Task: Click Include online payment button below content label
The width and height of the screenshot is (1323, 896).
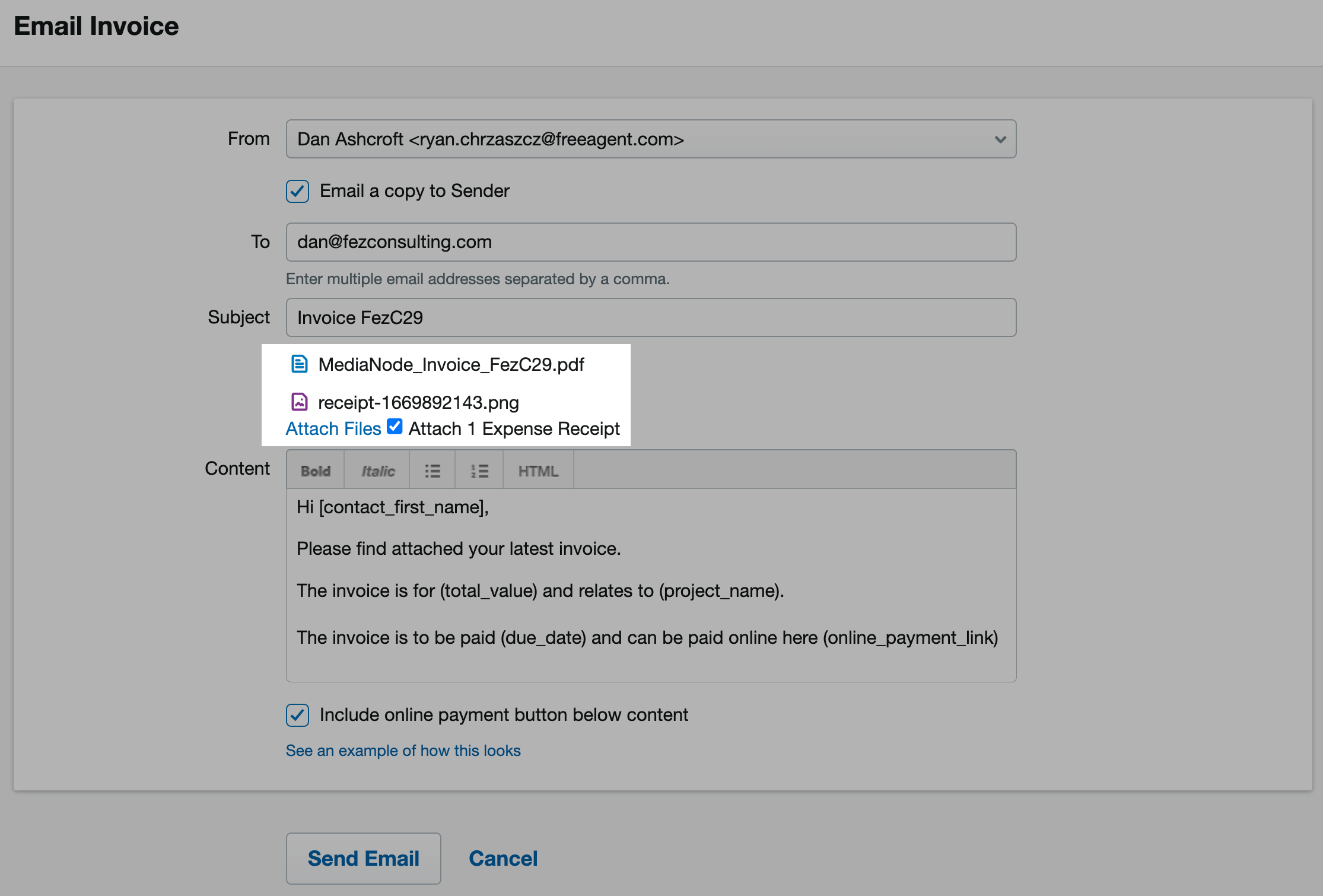Action: point(504,715)
